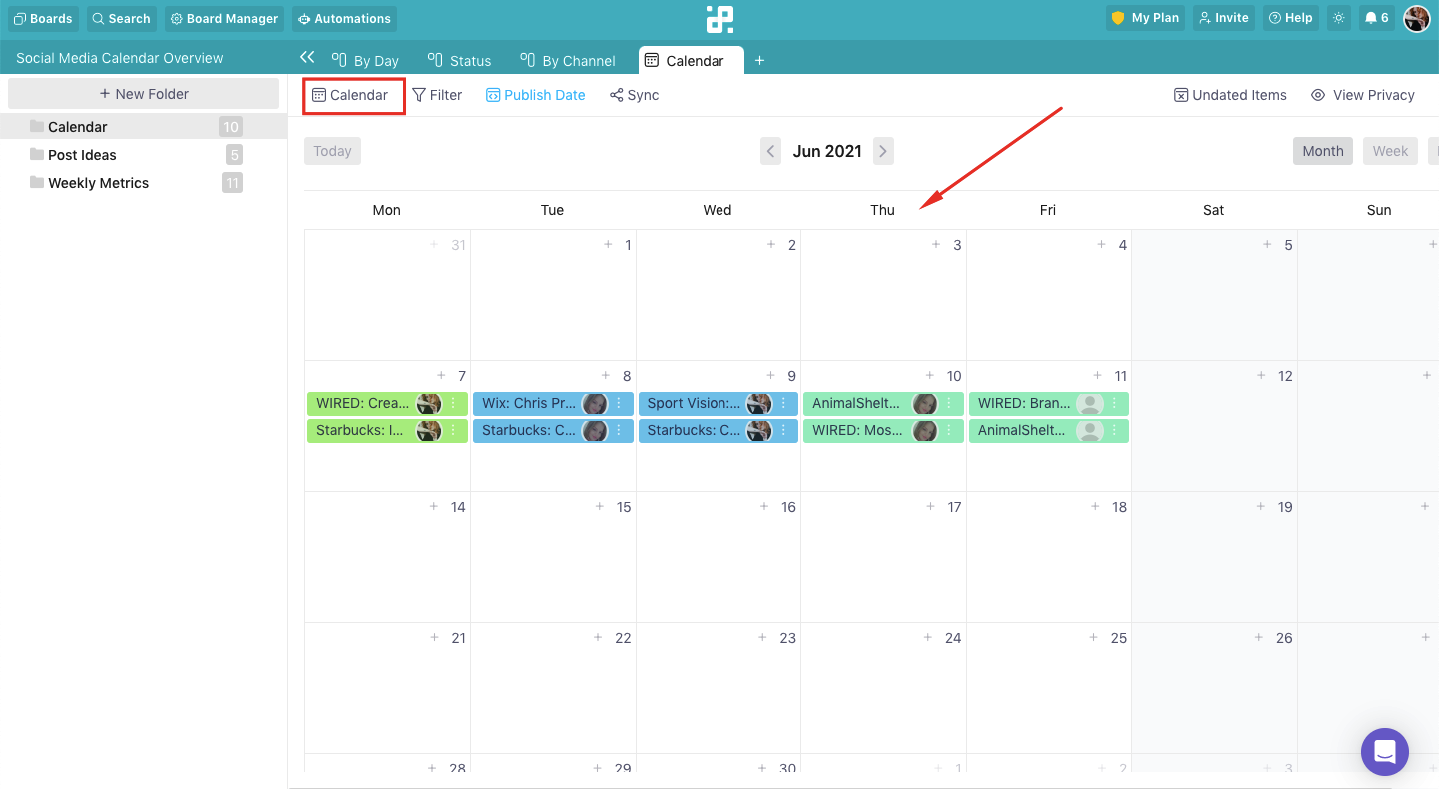Click the center app logo icon

click(719, 19)
